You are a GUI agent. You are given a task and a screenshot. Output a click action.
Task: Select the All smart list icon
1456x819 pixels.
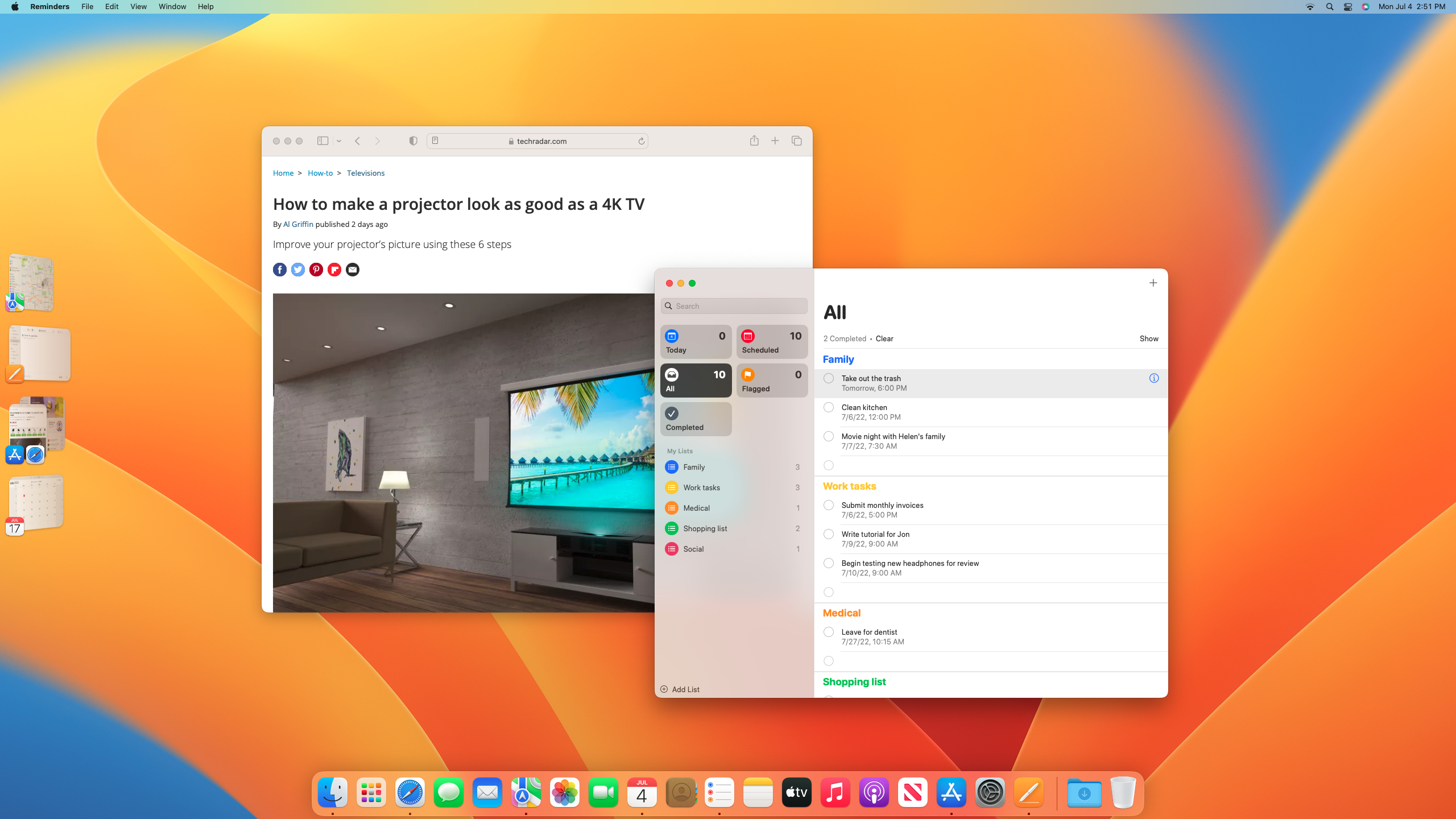[672, 374]
